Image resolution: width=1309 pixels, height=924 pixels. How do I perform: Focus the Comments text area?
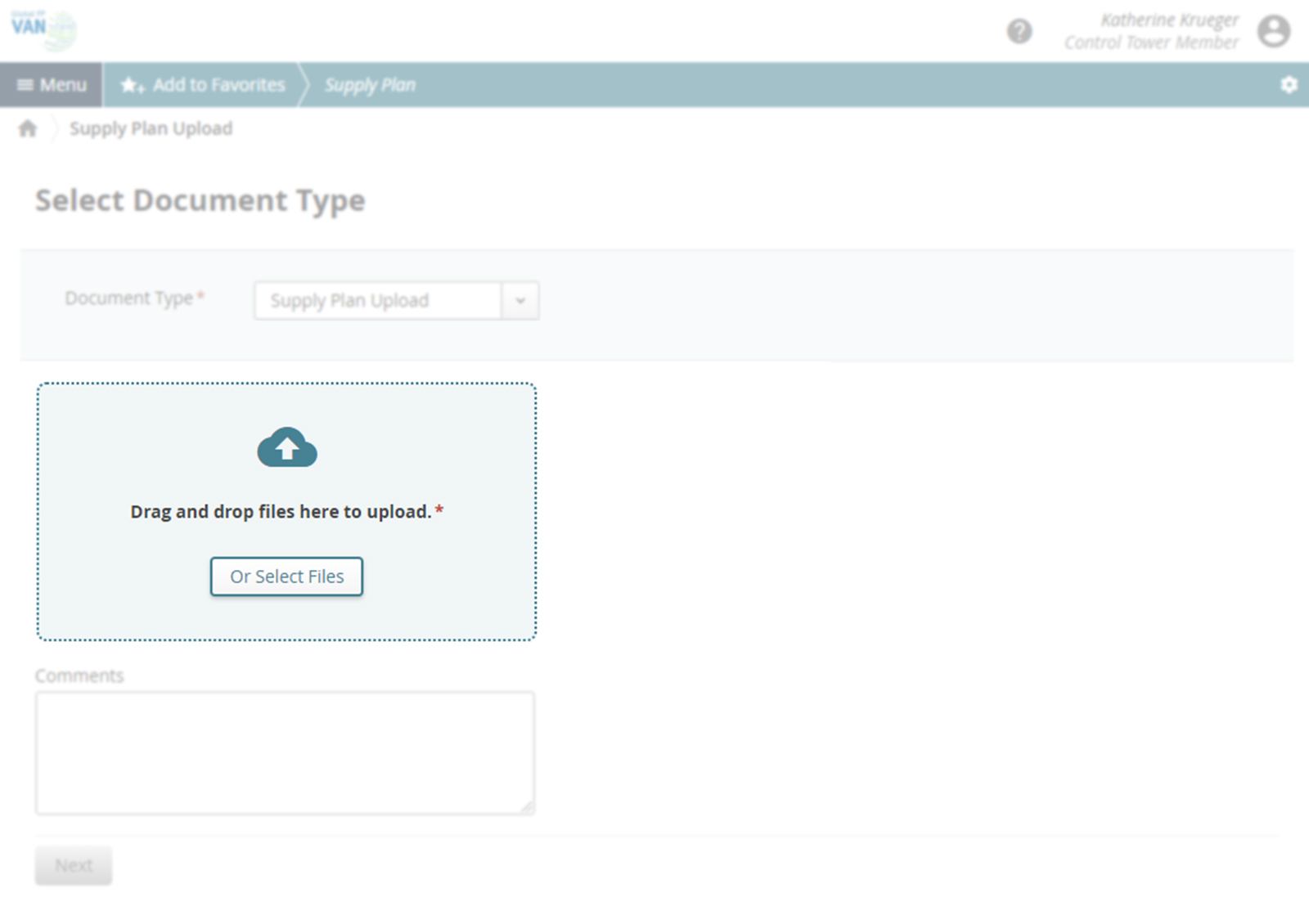tap(284, 752)
